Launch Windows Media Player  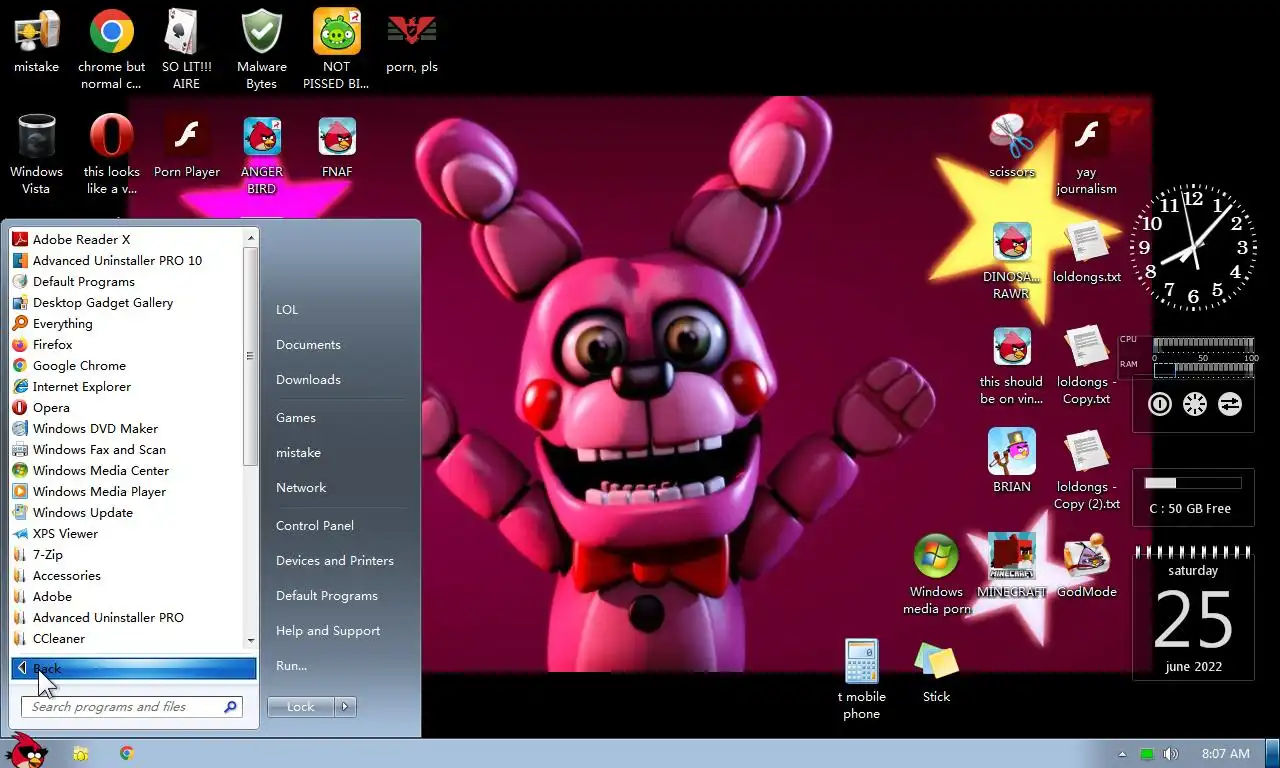127,491
